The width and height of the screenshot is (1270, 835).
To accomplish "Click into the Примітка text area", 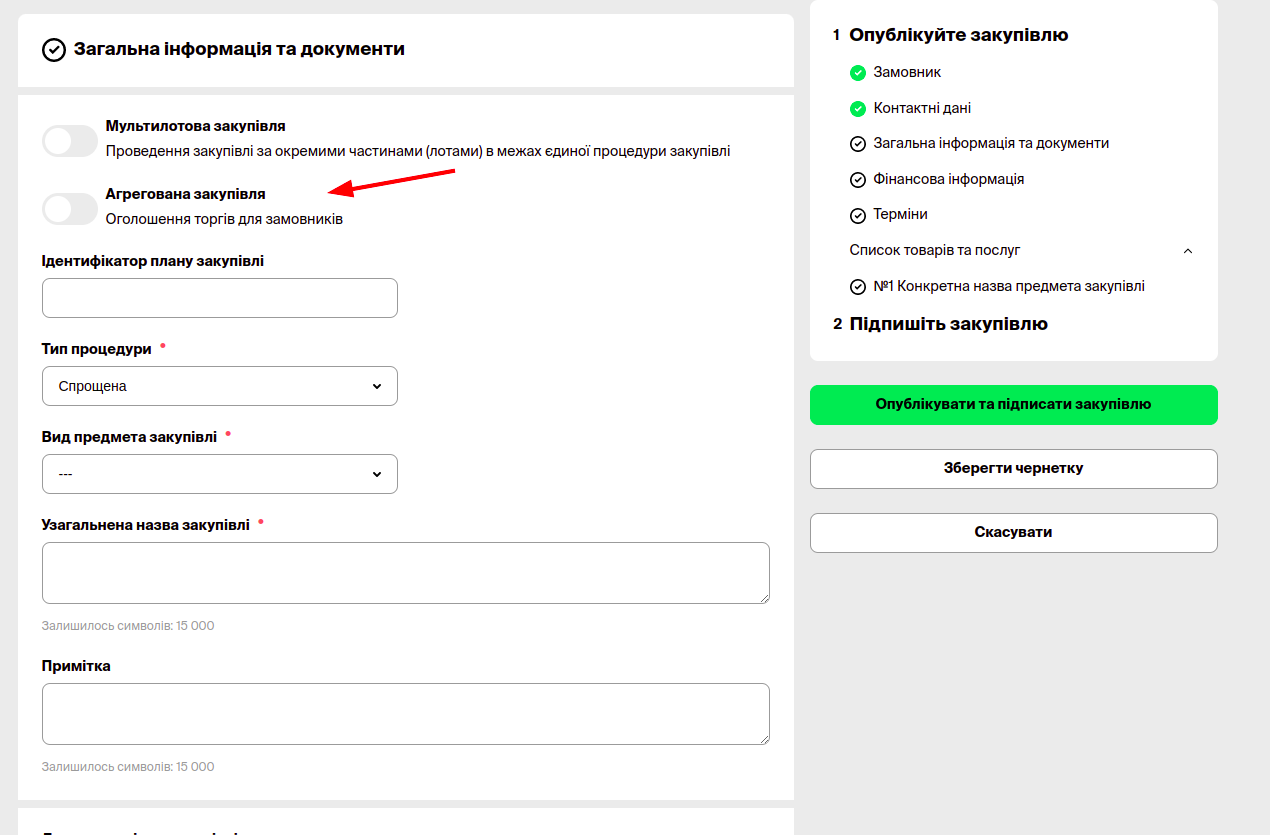I will 405,714.
